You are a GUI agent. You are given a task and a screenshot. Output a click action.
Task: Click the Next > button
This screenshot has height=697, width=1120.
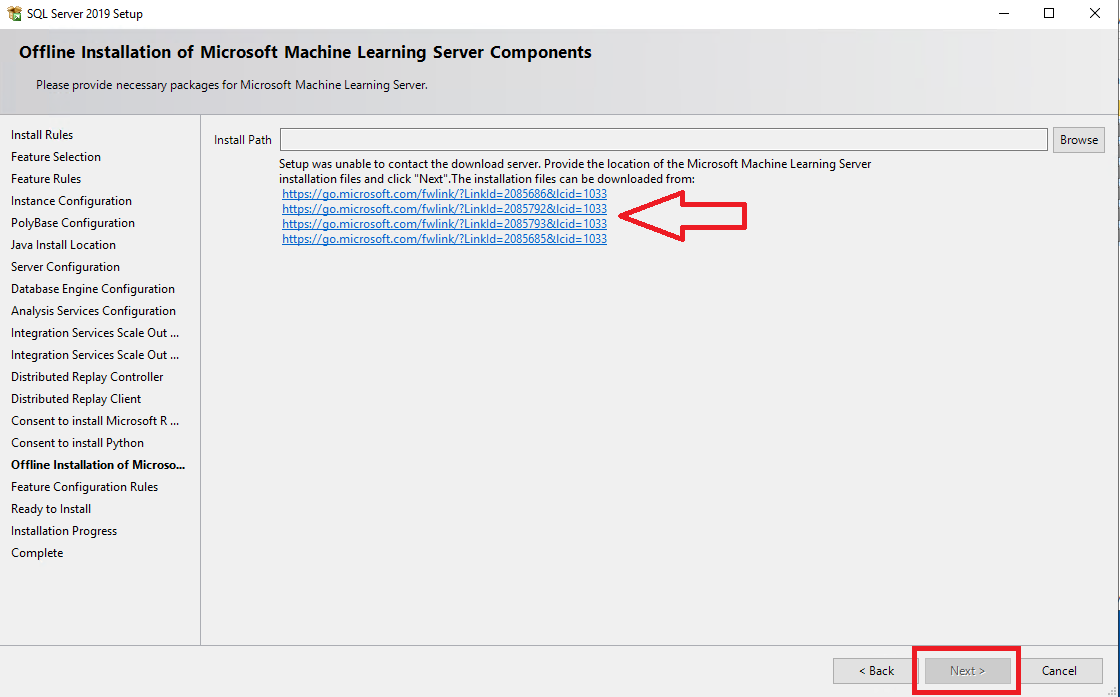tap(967, 671)
